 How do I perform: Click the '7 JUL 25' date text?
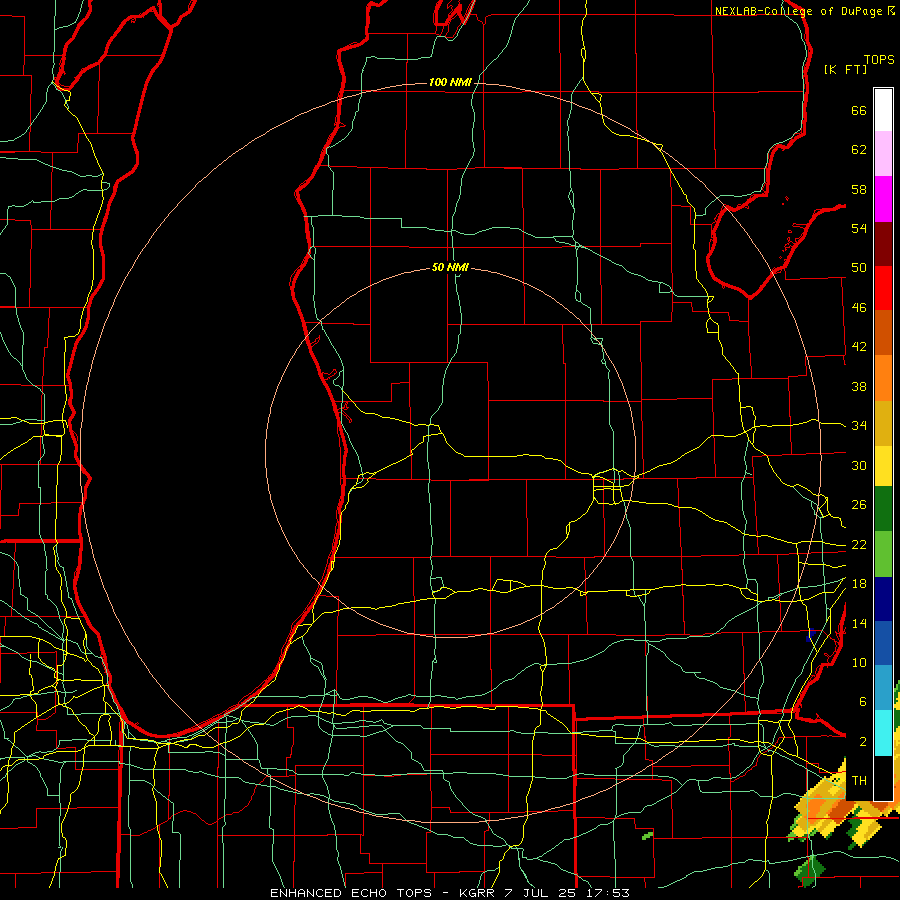tap(542, 893)
